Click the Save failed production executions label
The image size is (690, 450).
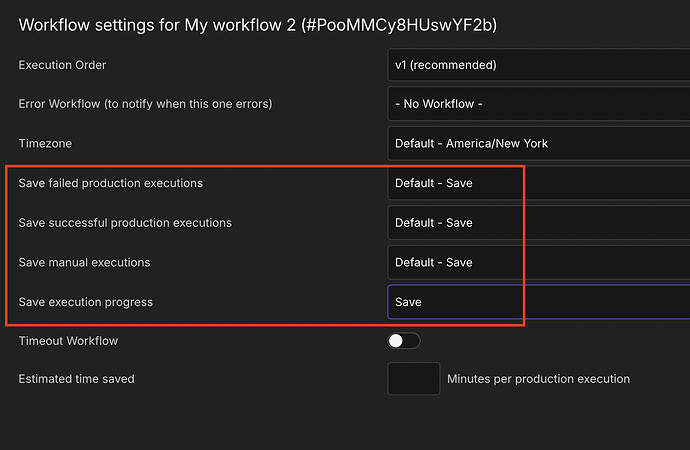tap(111, 183)
